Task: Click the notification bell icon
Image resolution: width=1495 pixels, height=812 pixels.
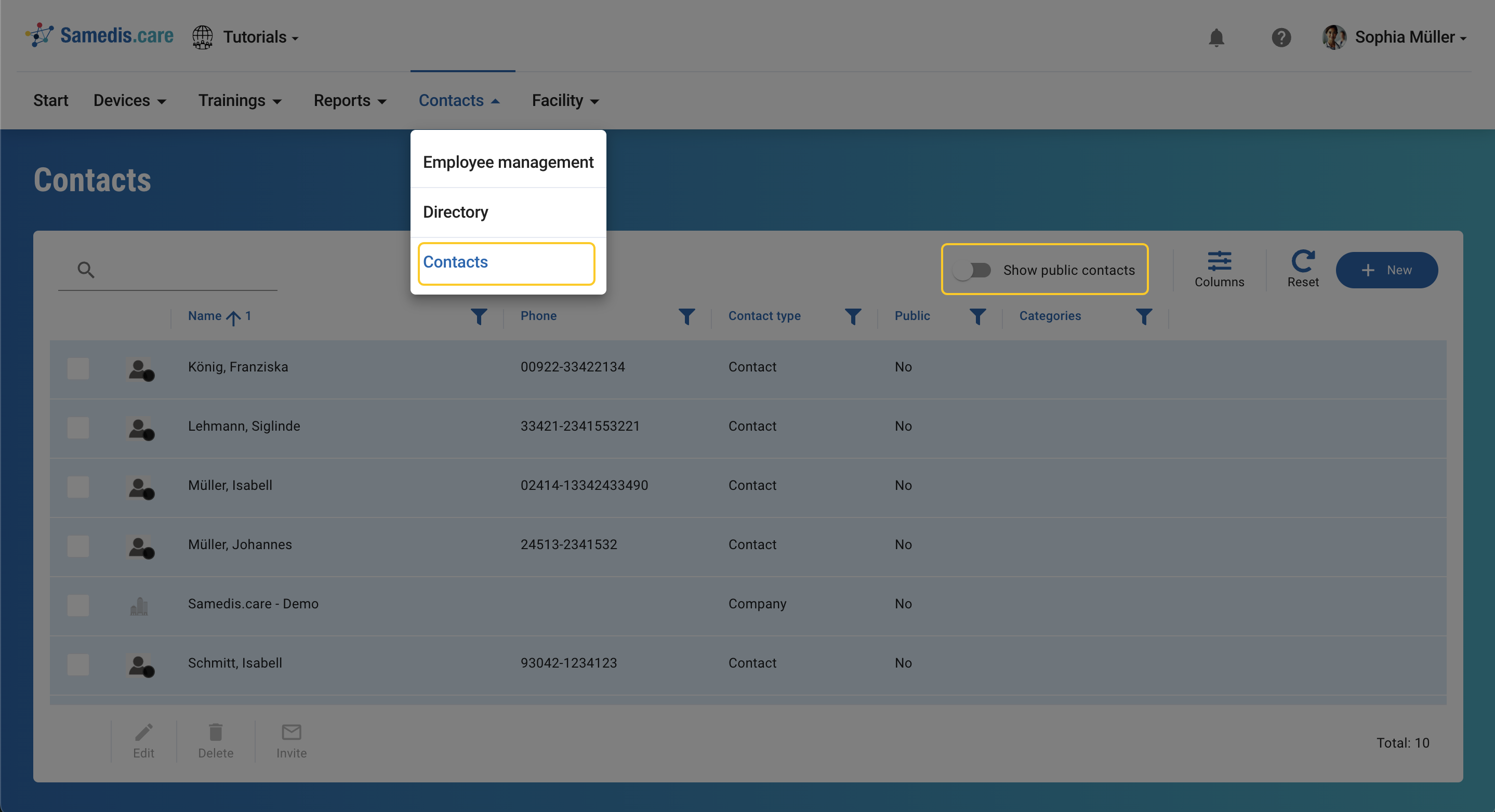Action: 1216,38
